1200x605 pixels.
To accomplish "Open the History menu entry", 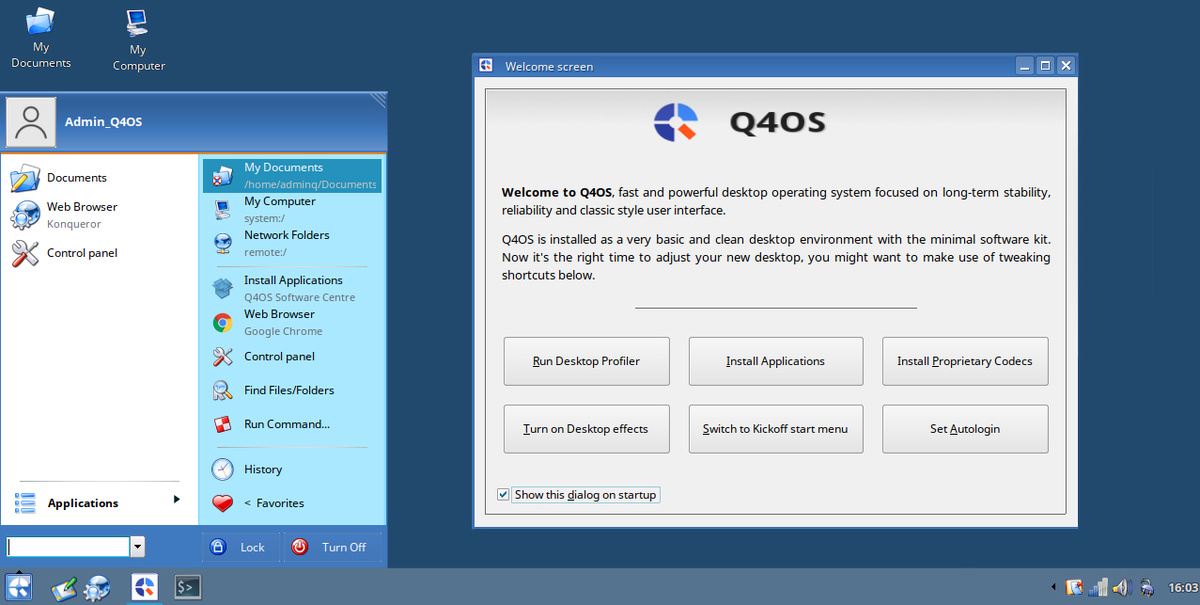I will [292, 469].
